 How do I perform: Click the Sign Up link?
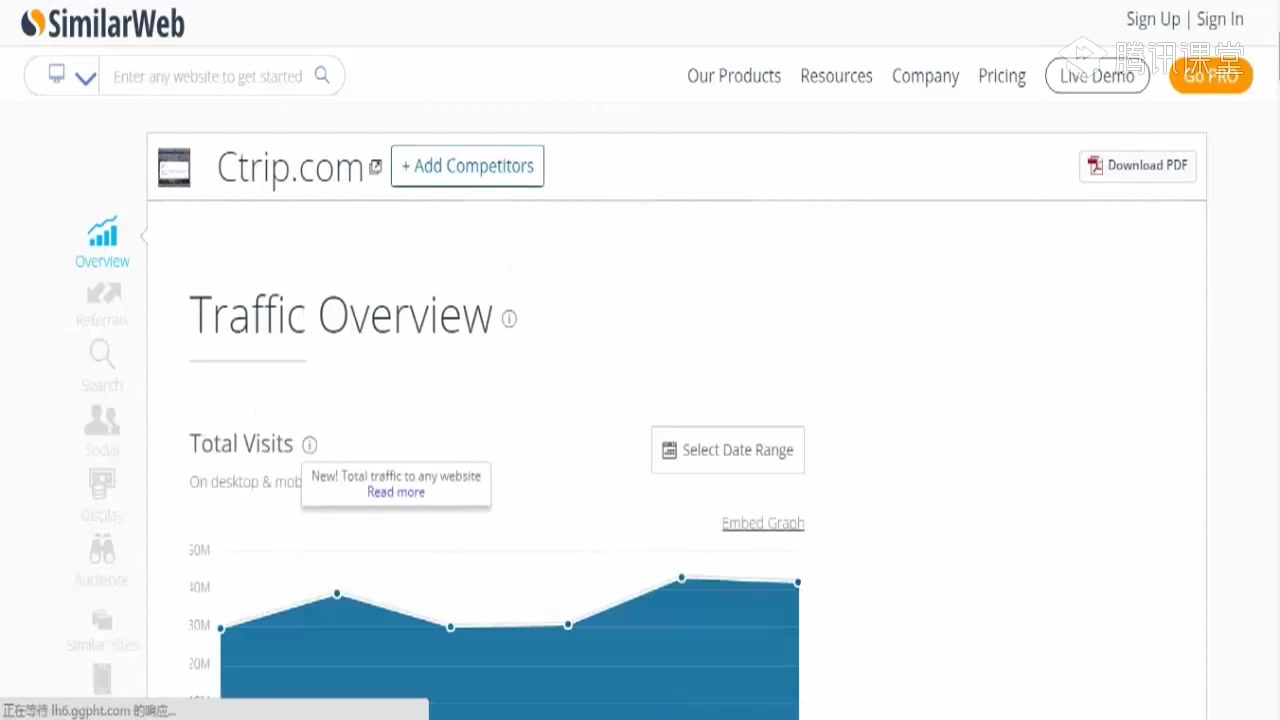[1153, 19]
